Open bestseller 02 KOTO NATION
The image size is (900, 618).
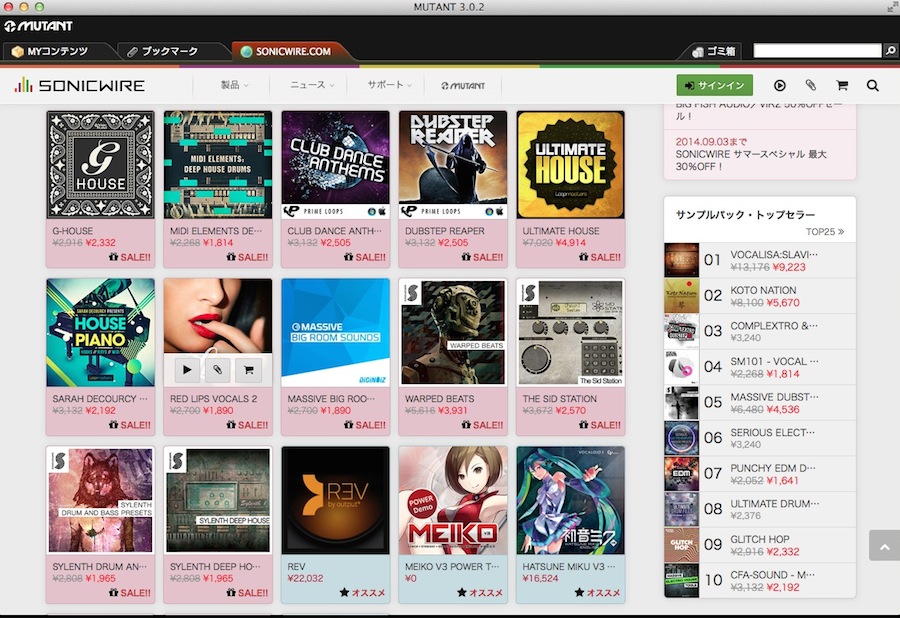tap(760, 296)
